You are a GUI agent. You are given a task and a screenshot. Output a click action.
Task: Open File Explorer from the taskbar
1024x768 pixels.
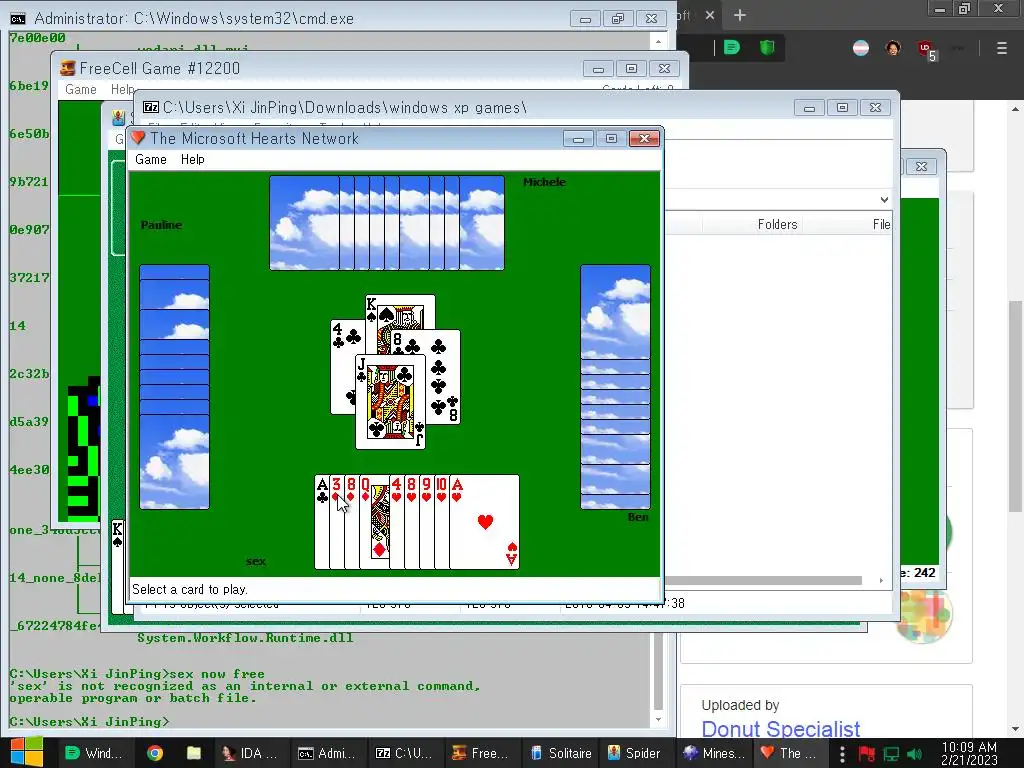[x=194, y=753]
